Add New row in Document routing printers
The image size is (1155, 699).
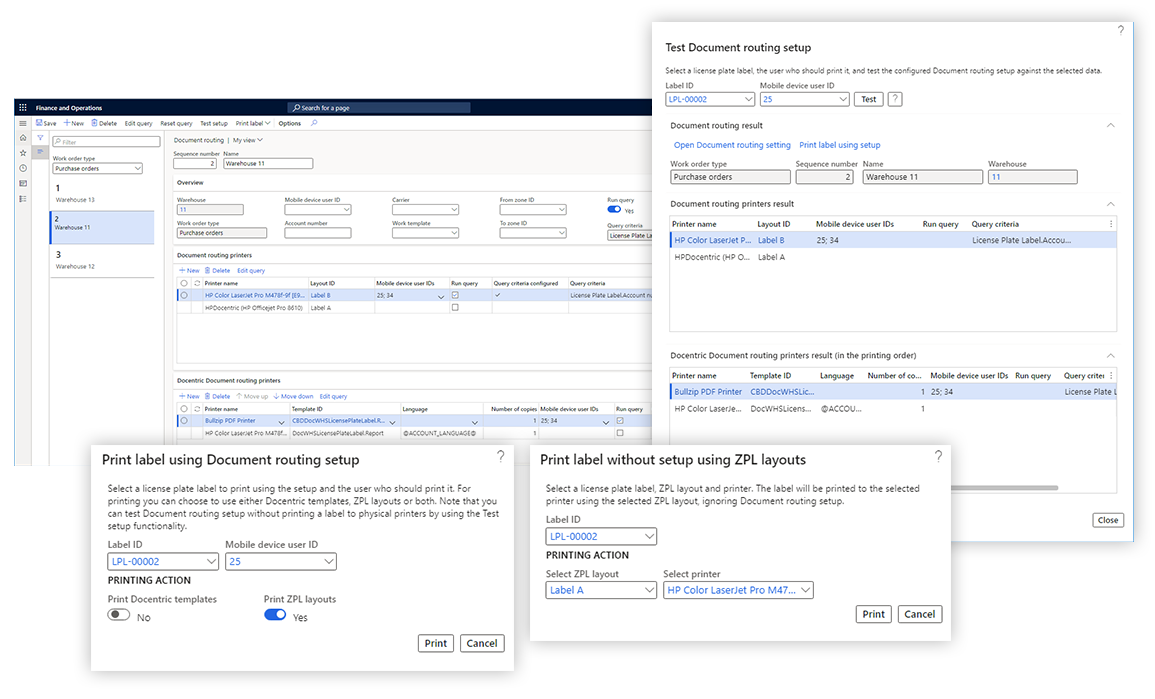pos(189,270)
